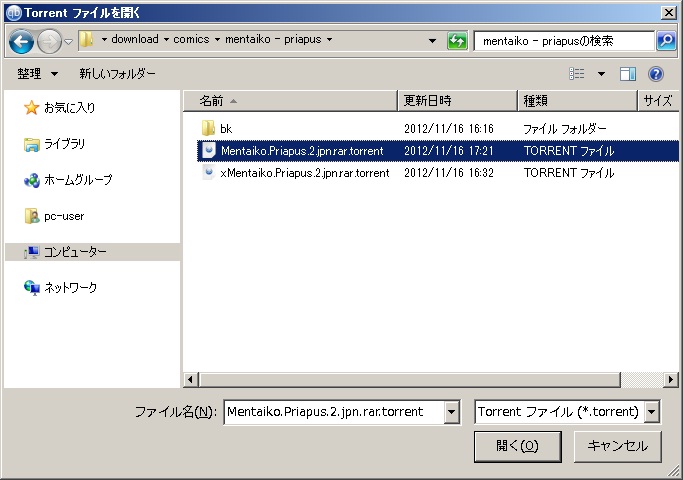Click the icon of xMentaiko.Priapus.2.jpn.rar.torrent
Image resolution: width=683 pixels, height=480 pixels.
(x=209, y=172)
